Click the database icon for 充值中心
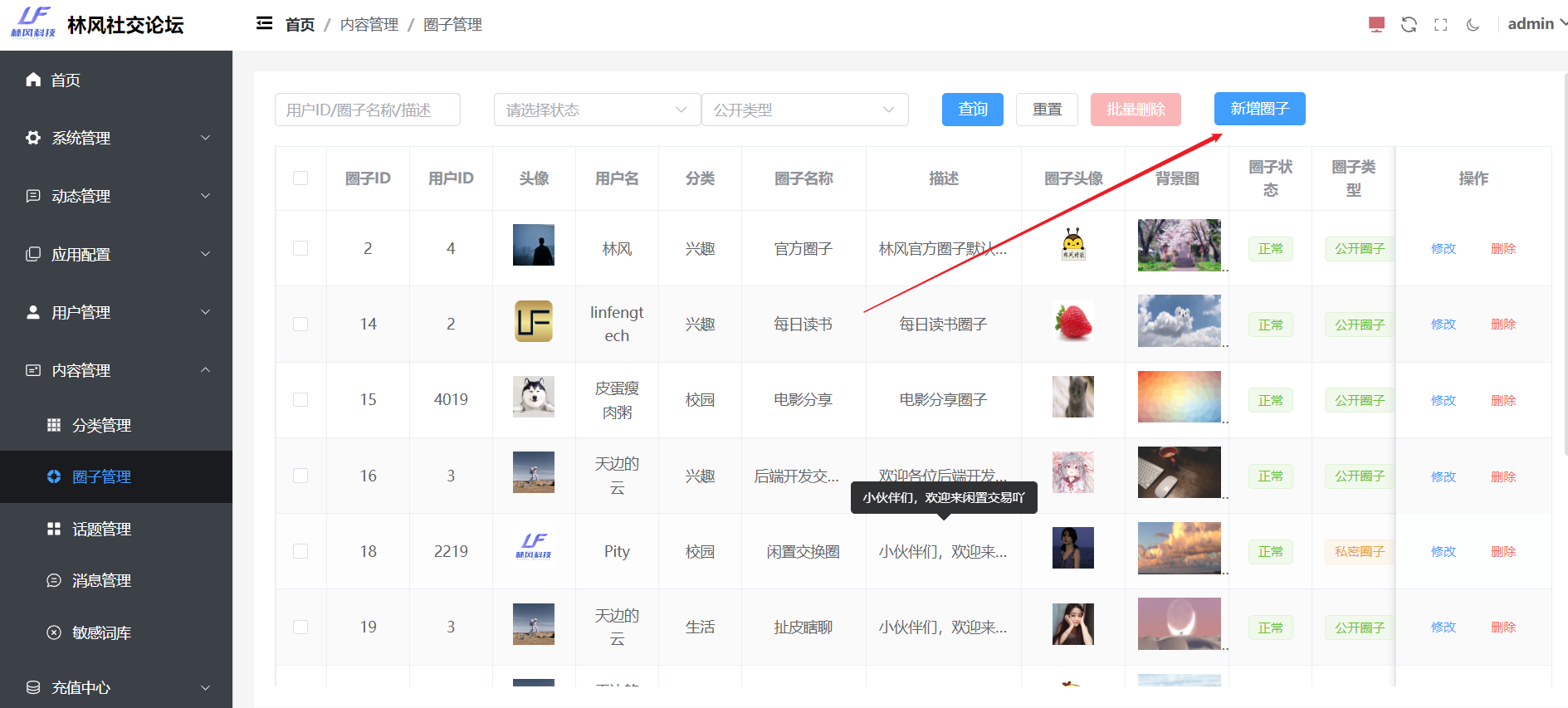Viewport: 1568px width, 708px height. click(33, 687)
